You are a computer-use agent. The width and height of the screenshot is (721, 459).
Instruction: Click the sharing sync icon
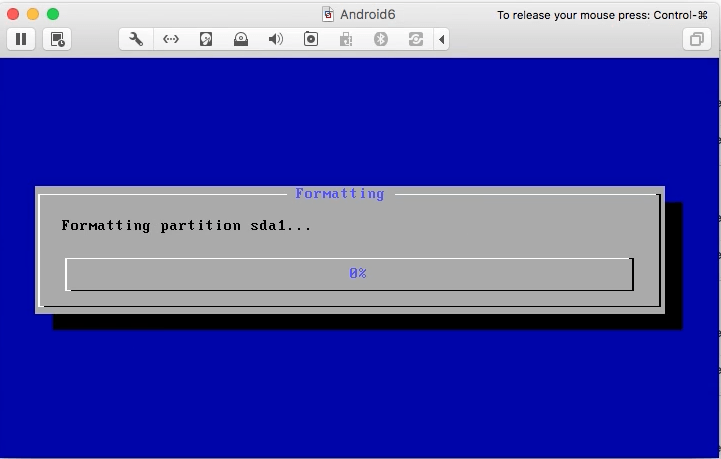coord(416,39)
